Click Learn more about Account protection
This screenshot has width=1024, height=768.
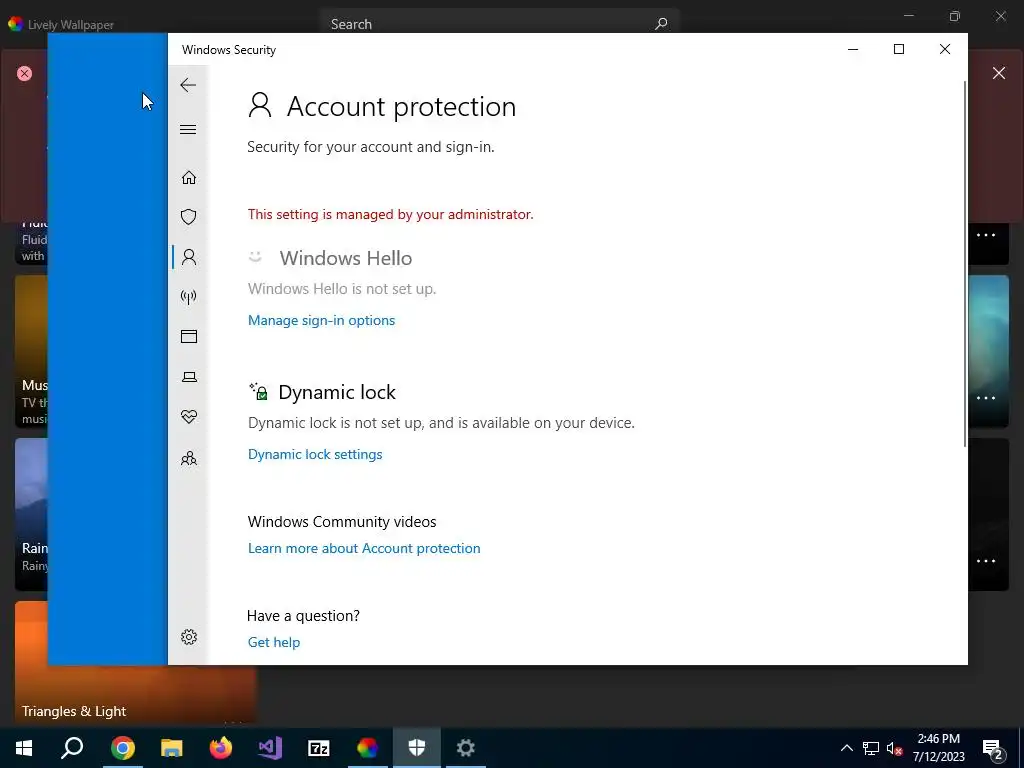364,548
